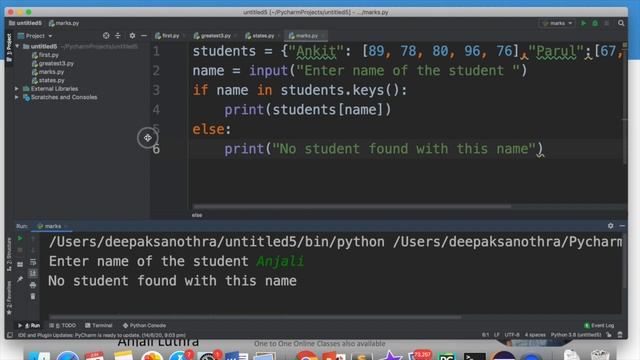Expand Scratches and Consoles node
This screenshot has width=640, height=360.
point(17,97)
